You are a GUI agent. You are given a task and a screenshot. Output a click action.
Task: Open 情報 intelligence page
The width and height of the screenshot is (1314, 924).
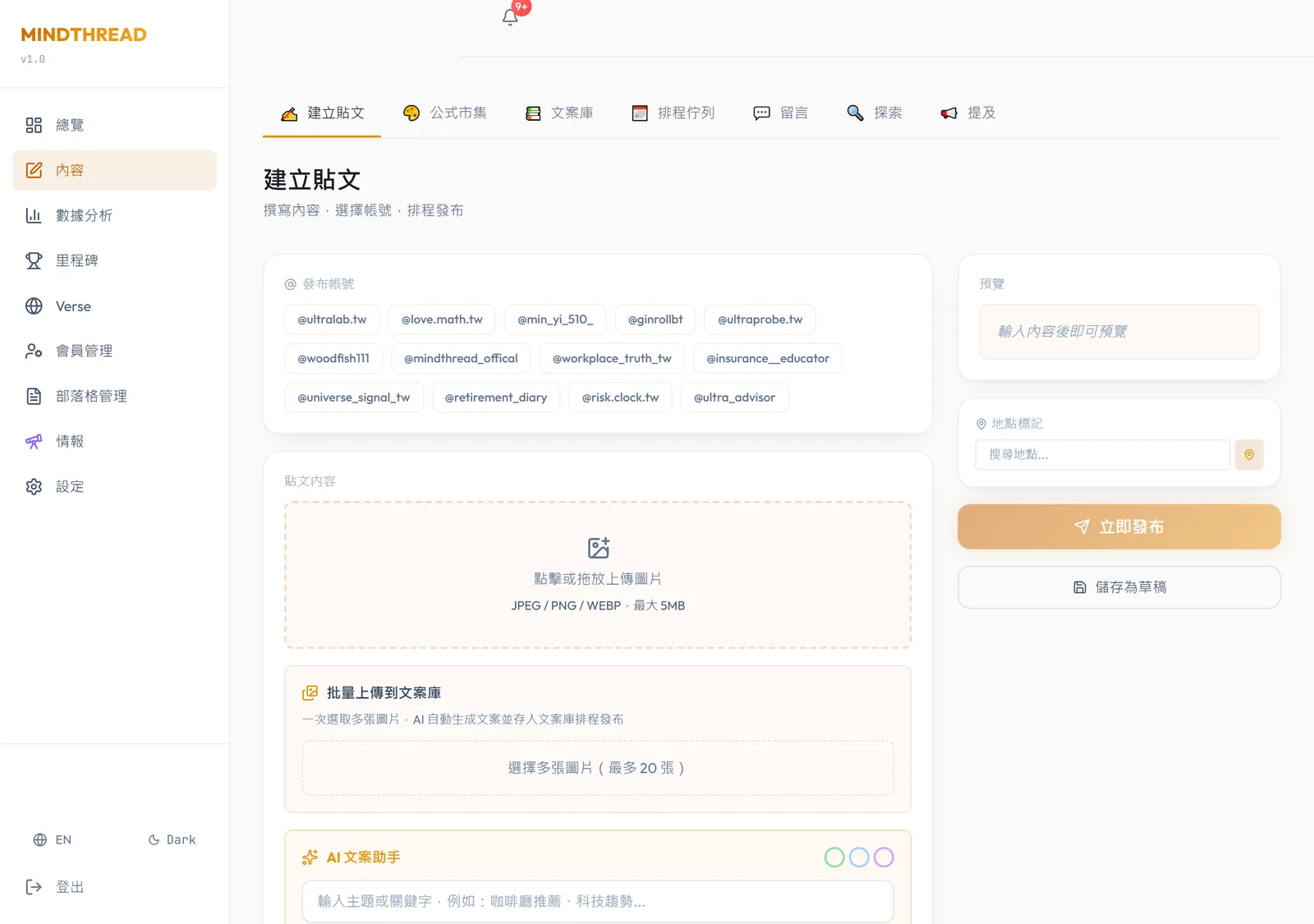[114, 441]
